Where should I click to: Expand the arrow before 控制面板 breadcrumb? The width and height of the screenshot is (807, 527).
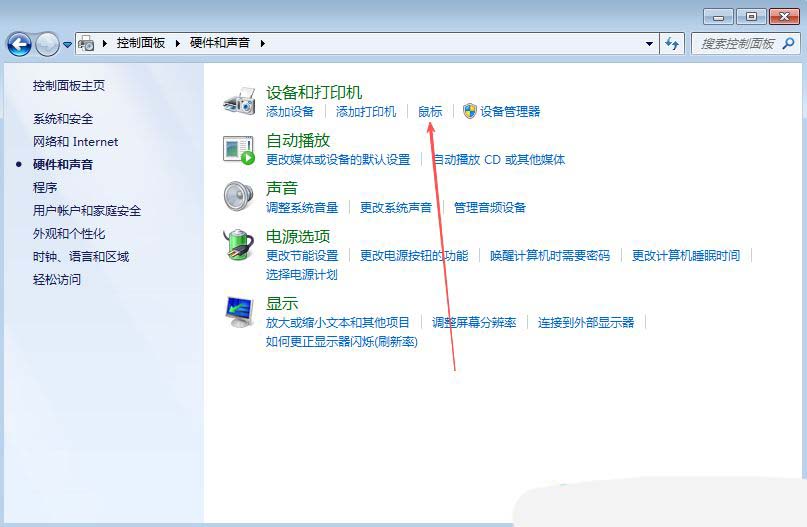click(x=104, y=43)
